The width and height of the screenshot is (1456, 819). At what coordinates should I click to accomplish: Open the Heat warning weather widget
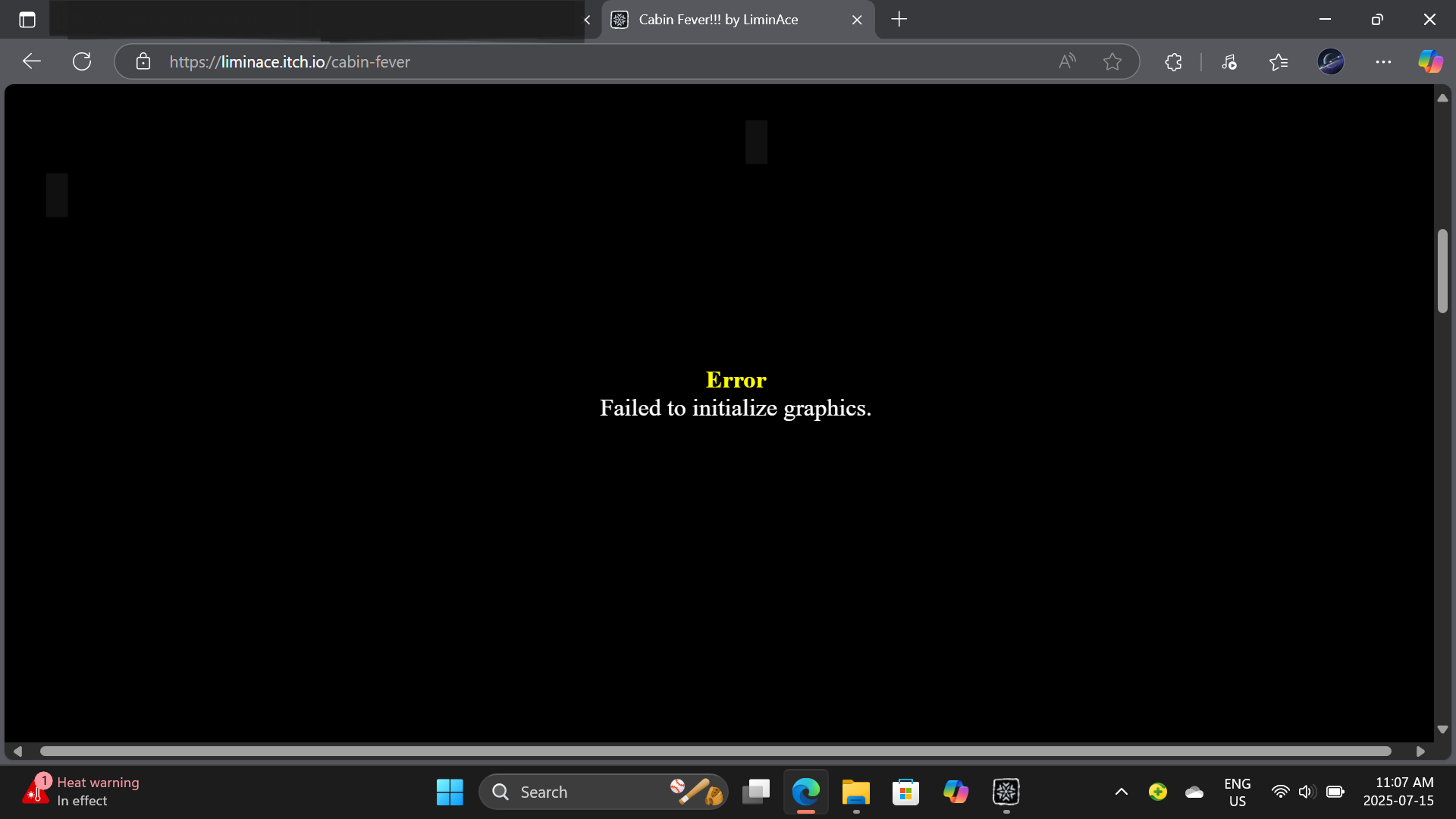point(81,792)
